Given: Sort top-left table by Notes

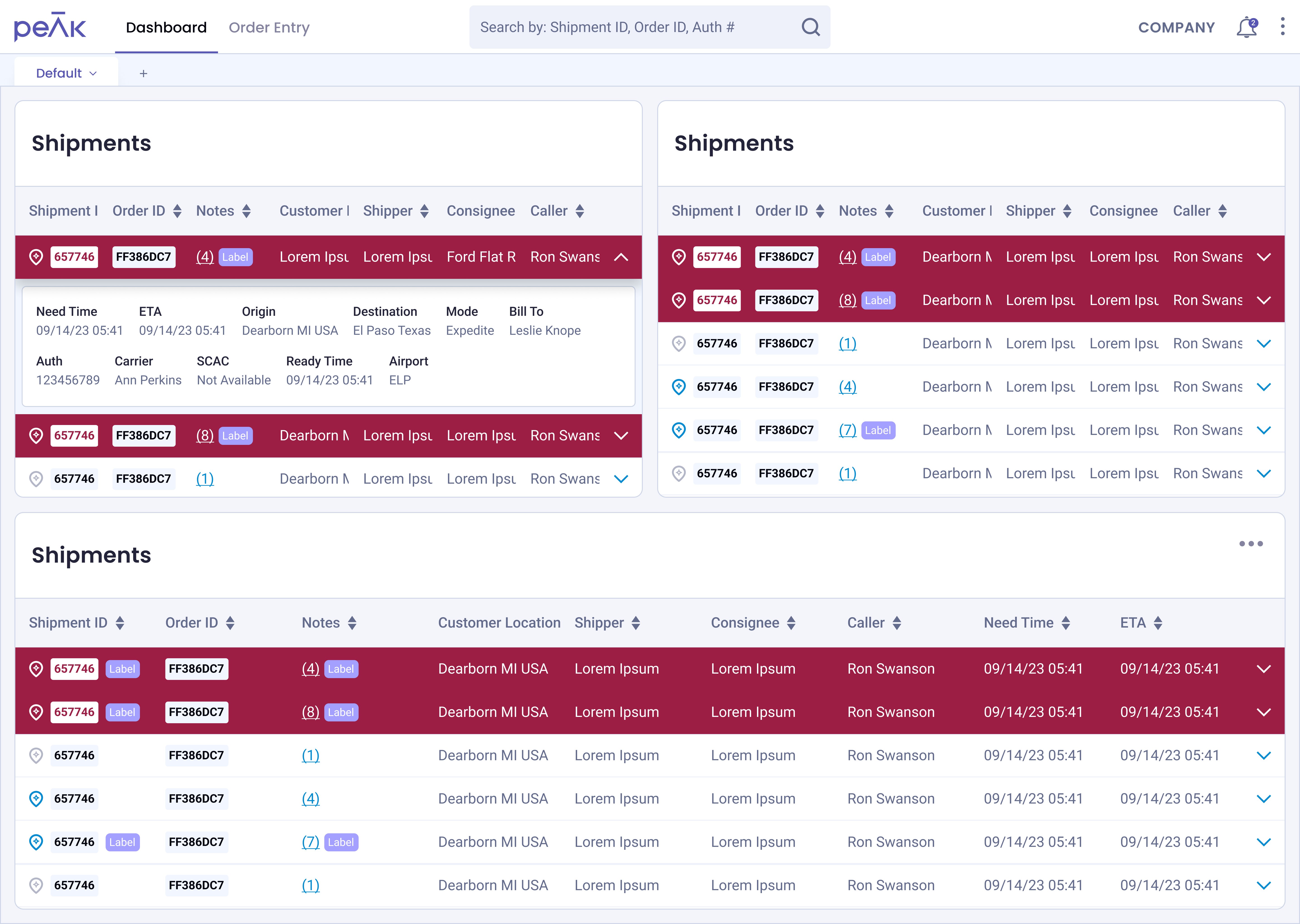Looking at the screenshot, I should [246, 211].
